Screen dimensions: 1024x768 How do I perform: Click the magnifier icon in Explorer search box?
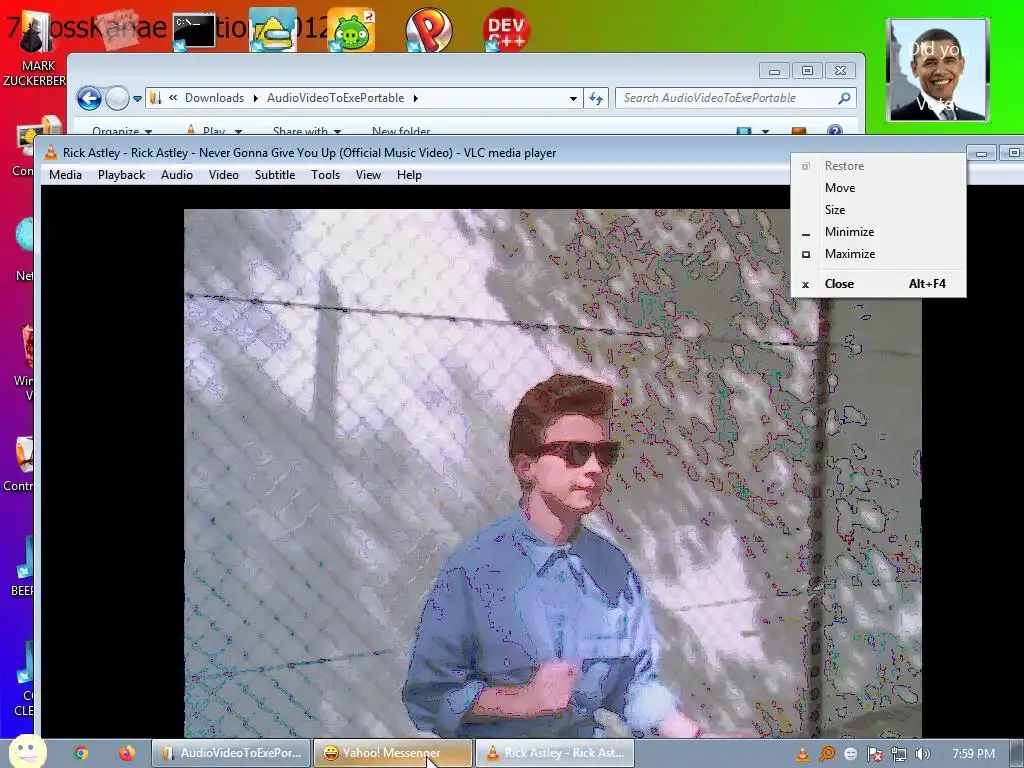point(844,98)
